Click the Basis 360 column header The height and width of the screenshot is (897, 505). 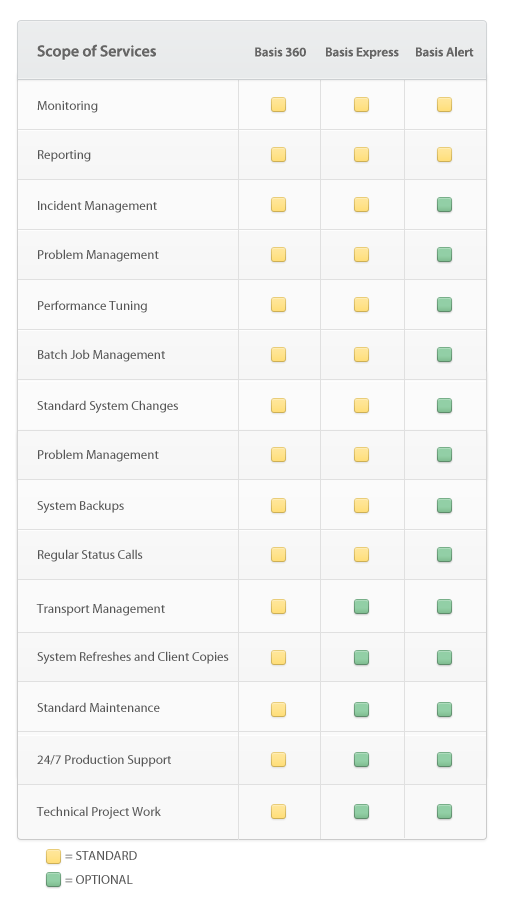[x=280, y=52]
